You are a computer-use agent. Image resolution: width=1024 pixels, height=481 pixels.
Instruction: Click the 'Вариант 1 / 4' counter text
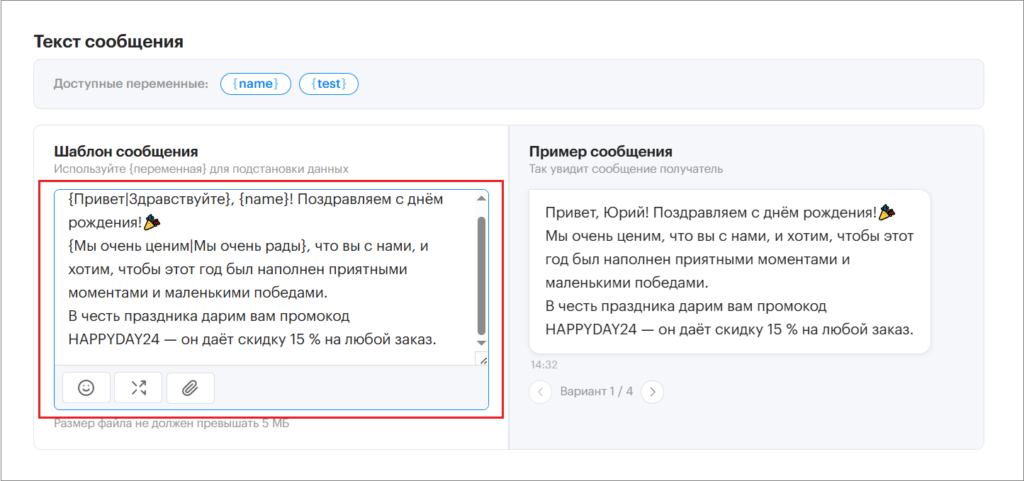click(596, 392)
